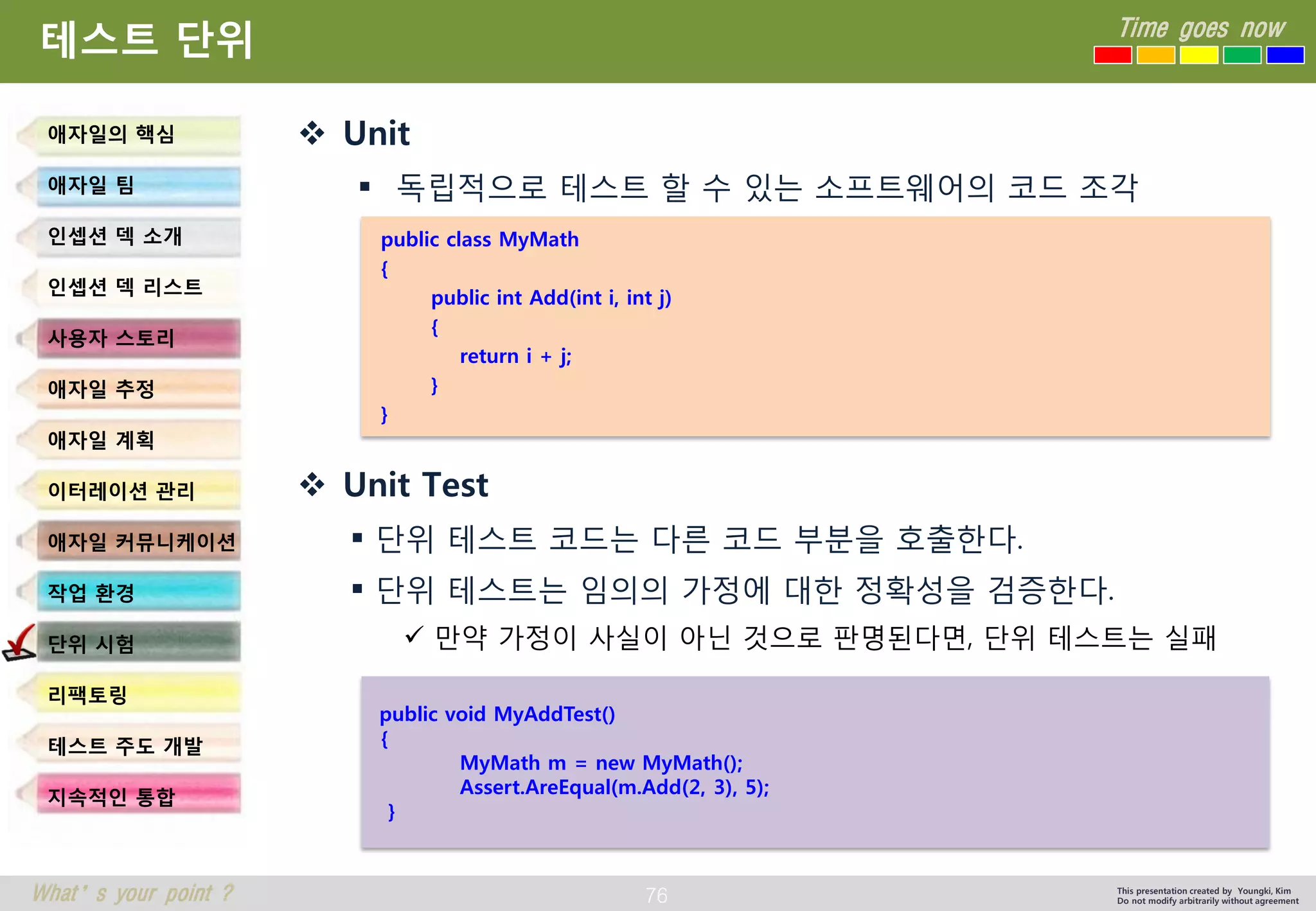Screen dimensions: 1316x911
Task: Go to the 사용자 스토리 section
Action: pos(129,339)
